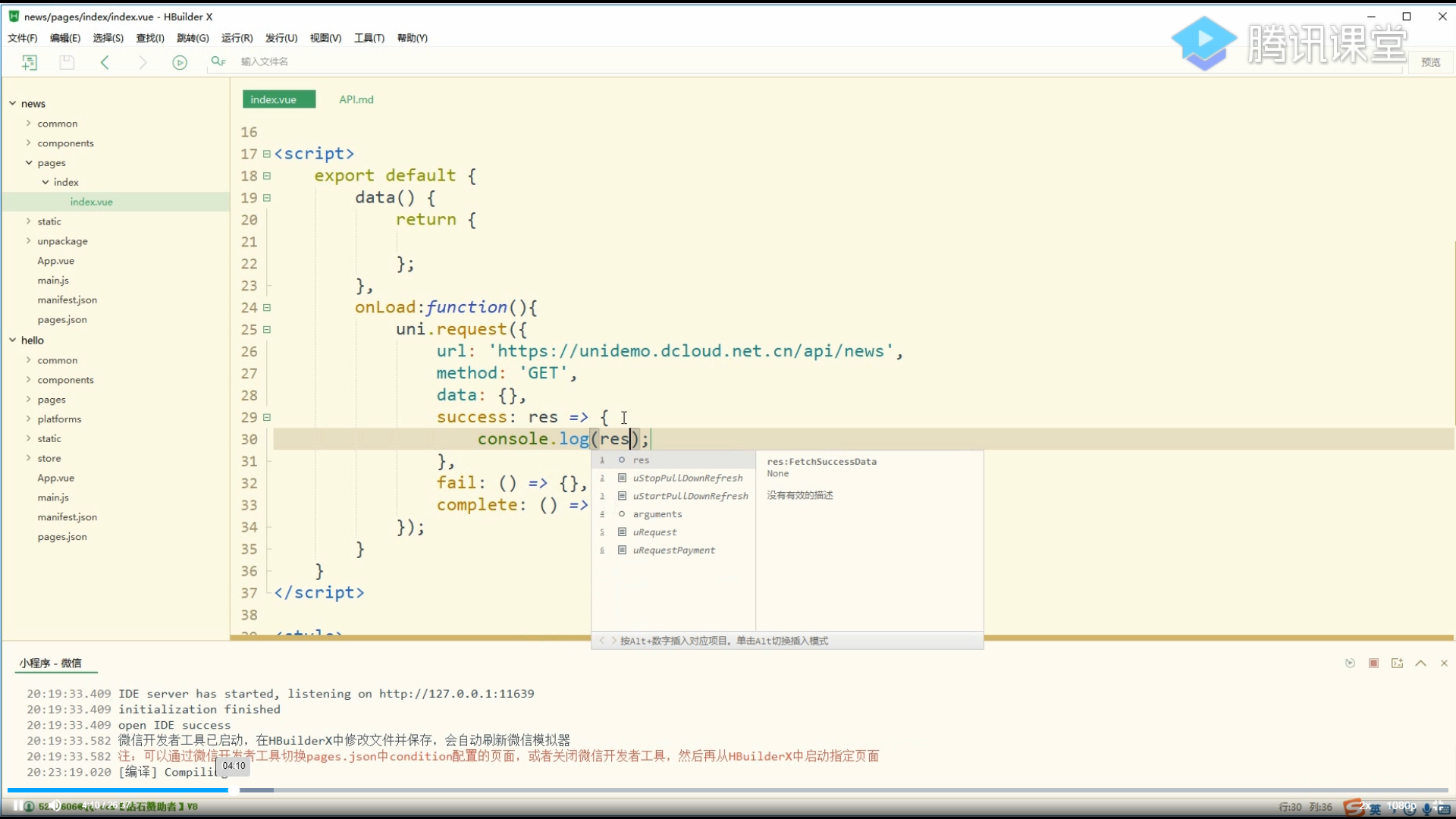Viewport: 1456px width, 819px height.
Task: Toggle fold marker on line 24
Action: pos(267,308)
